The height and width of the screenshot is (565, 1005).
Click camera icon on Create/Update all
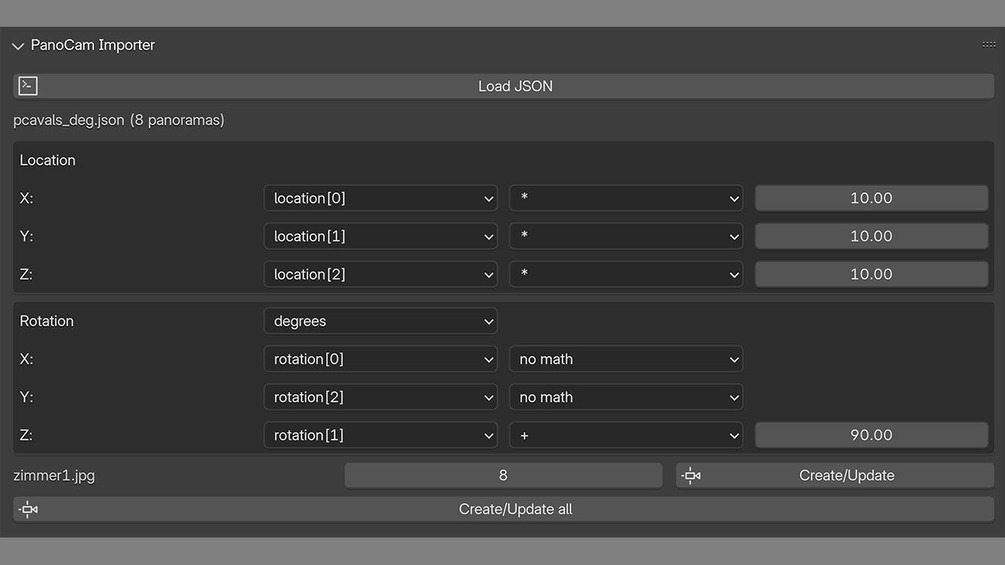coord(28,509)
